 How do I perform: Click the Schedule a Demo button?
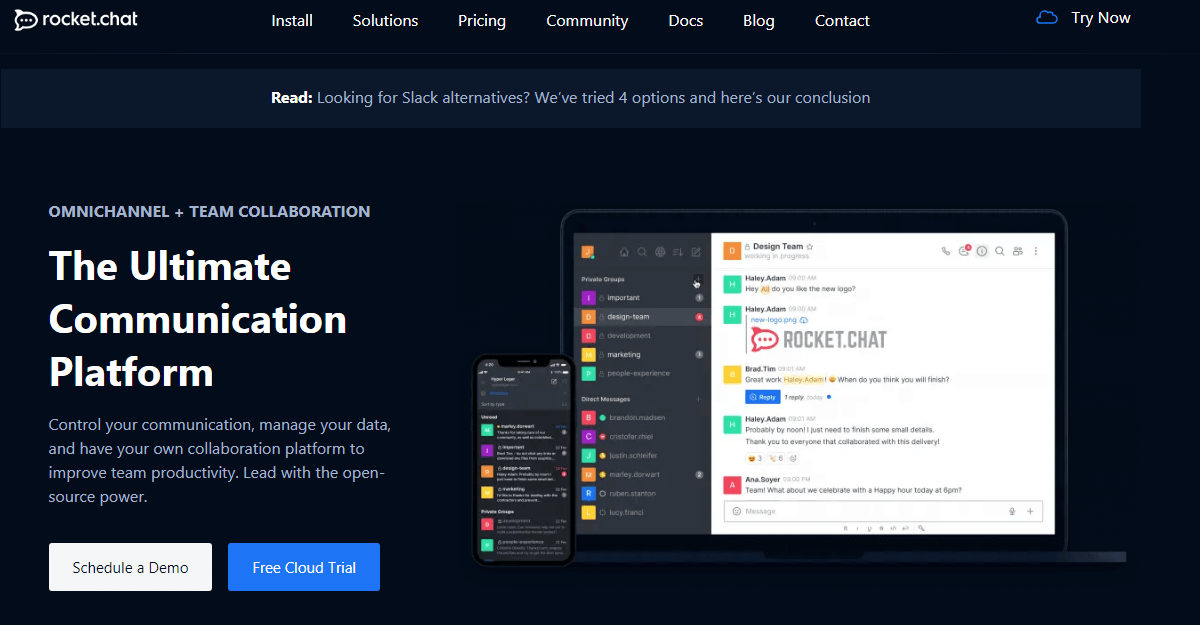coord(130,567)
